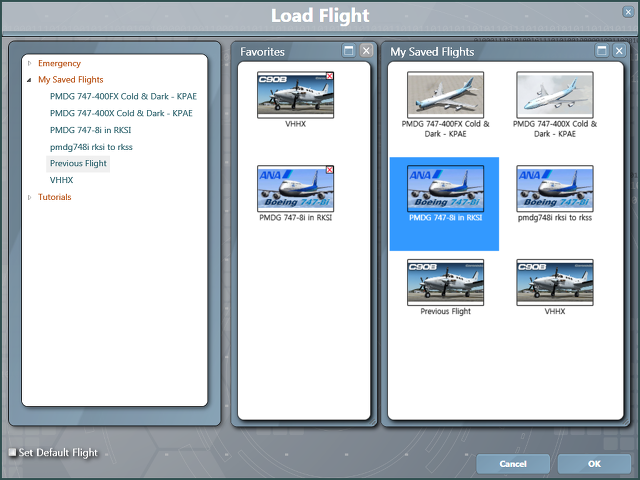Image resolution: width=640 pixels, height=480 pixels.
Task: Choose VHHX thumbnail in My Saved Flights
Action: tap(555, 282)
